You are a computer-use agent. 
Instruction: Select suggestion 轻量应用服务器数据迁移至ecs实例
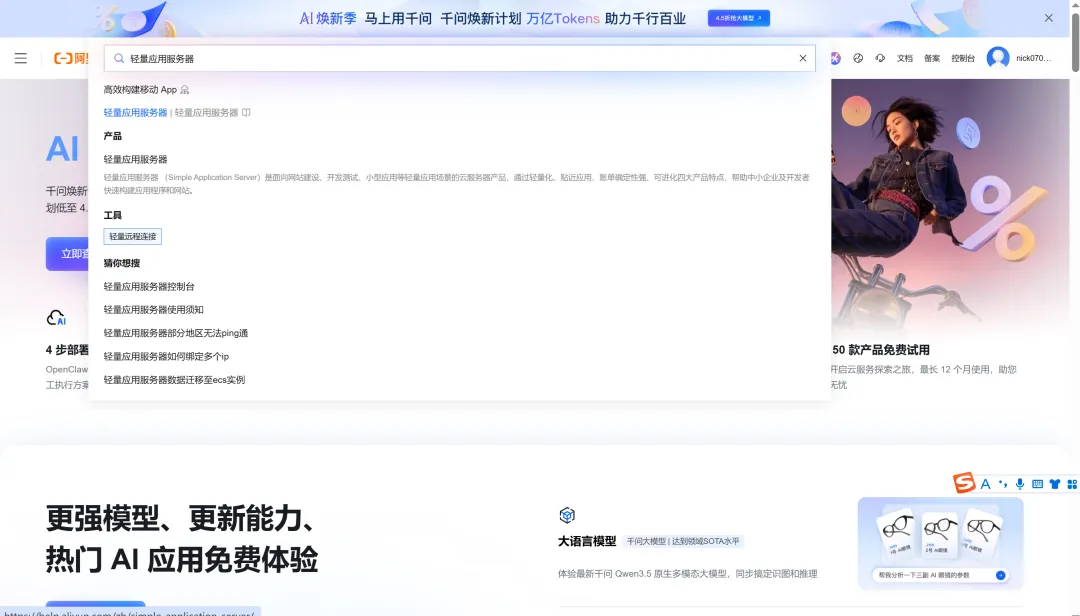174,380
